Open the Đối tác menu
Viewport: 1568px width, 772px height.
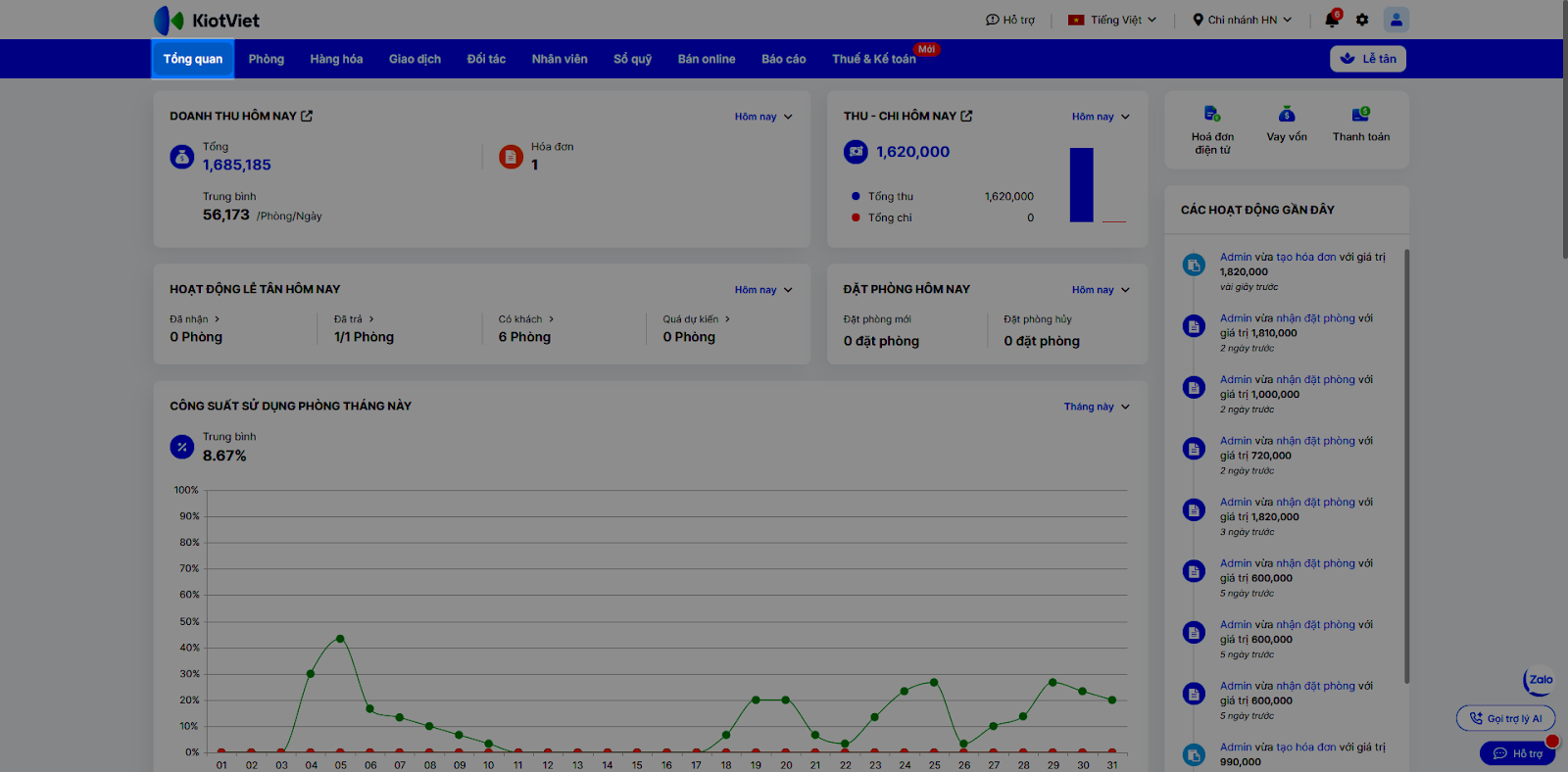coord(486,59)
